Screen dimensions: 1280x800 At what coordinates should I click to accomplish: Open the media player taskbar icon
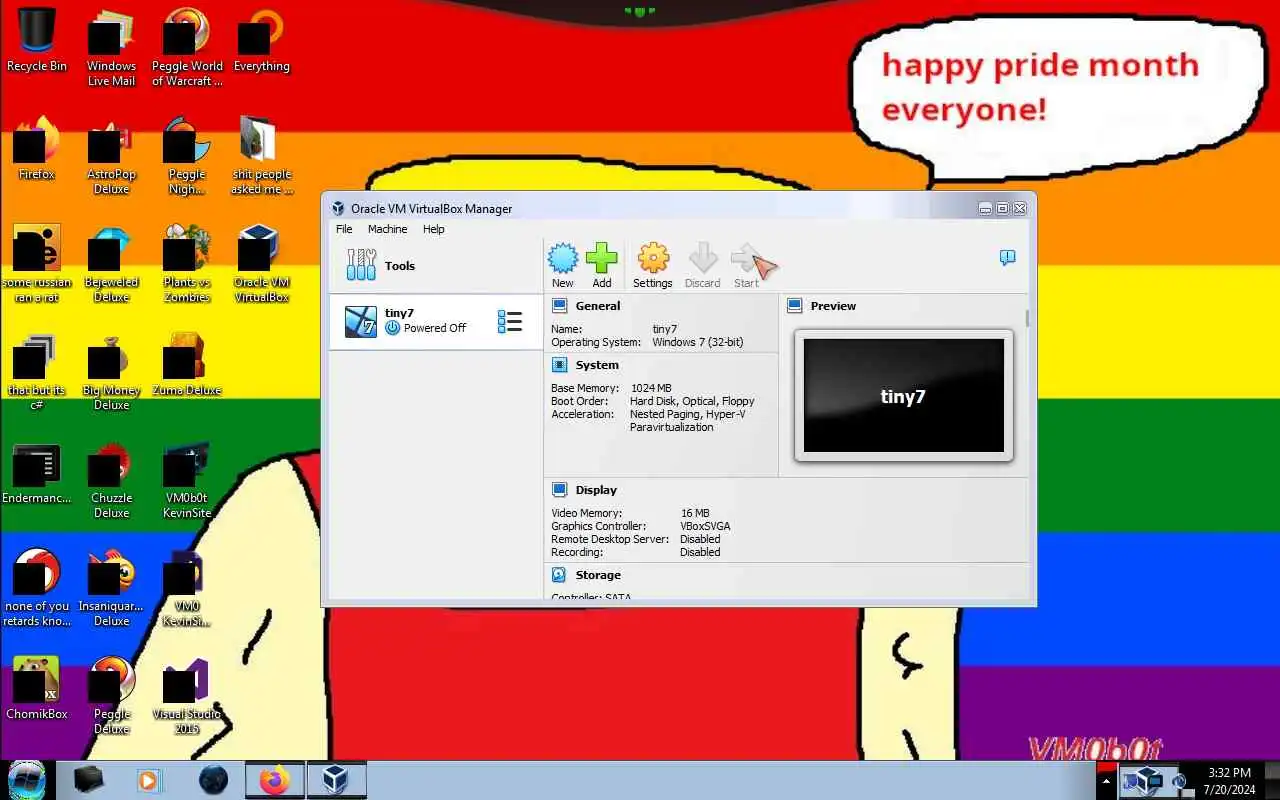[149, 780]
